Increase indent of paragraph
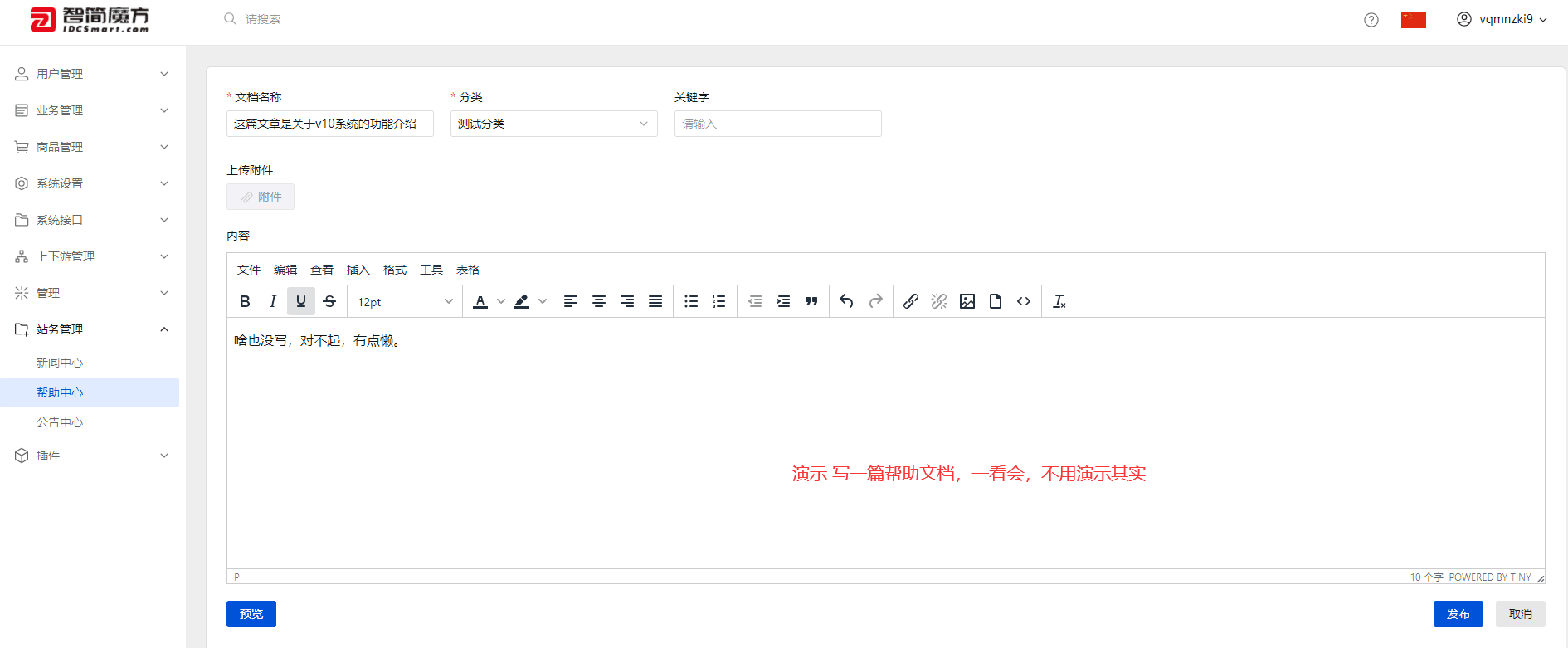1568x648 pixels. click(x=783, y=301)
